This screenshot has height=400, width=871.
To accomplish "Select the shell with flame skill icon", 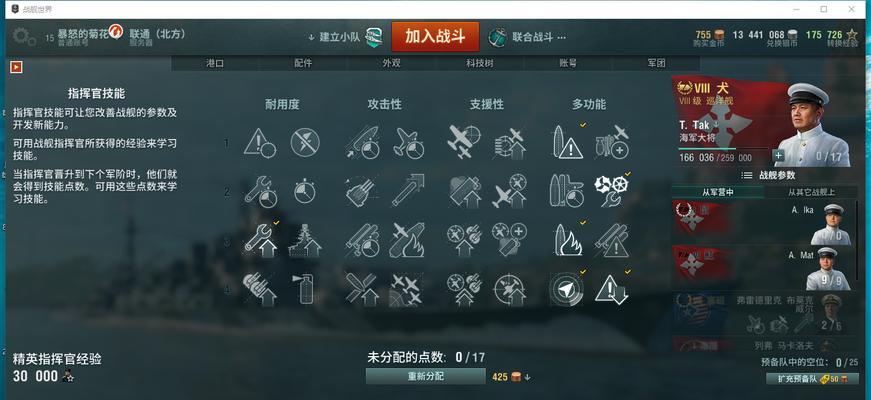I will pyautogui.click(x=567, y=240).
